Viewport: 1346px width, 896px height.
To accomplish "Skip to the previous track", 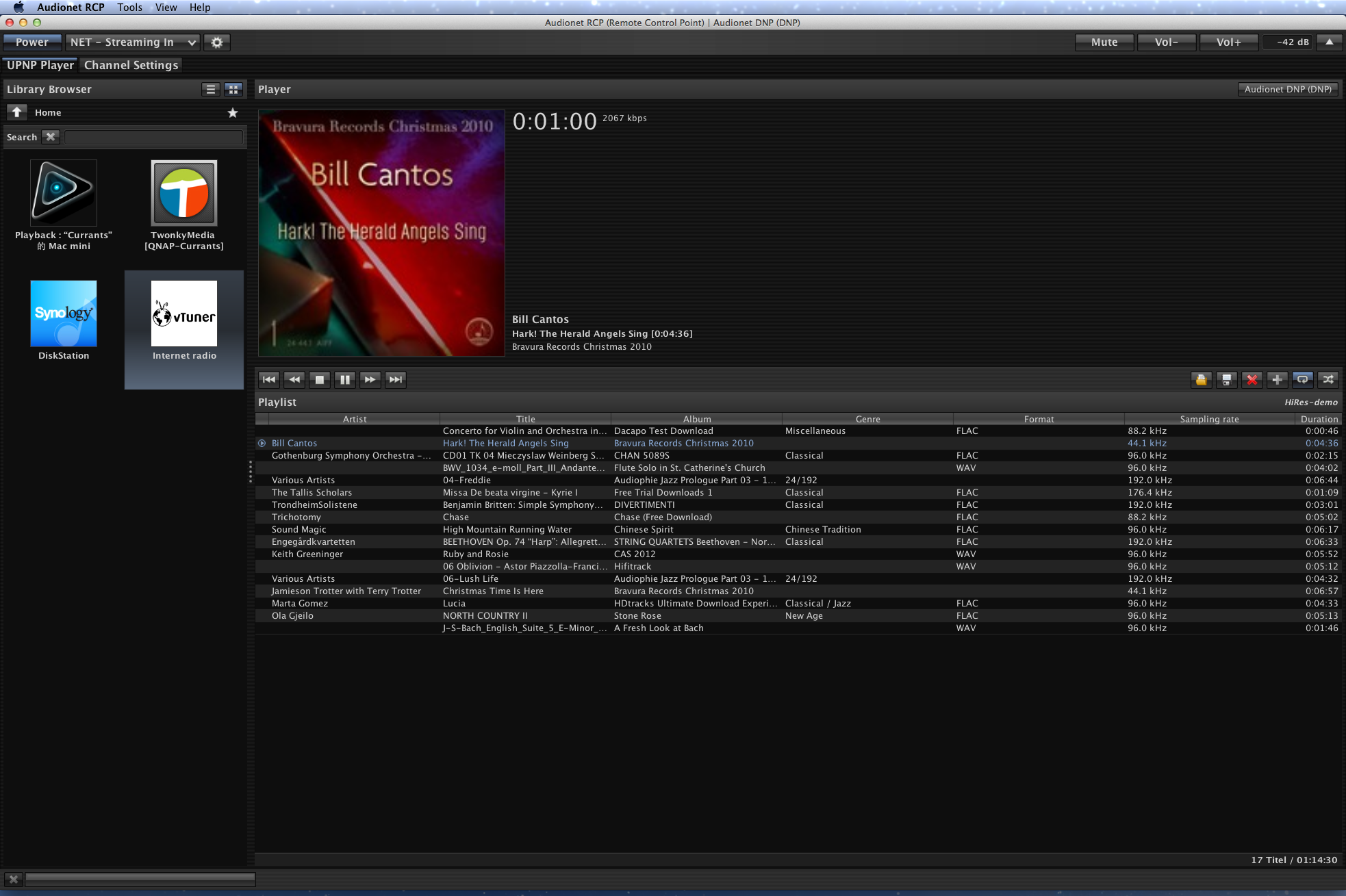I will click(x=269, y=379).
